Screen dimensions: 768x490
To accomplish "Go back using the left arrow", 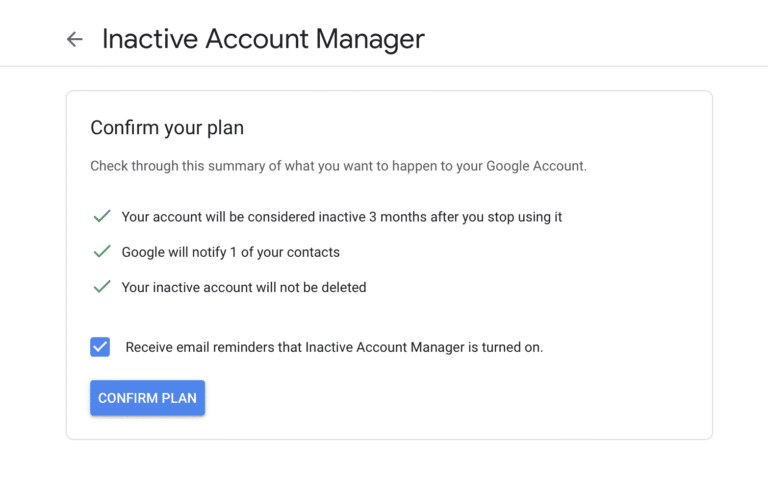I will coord(74,39).
